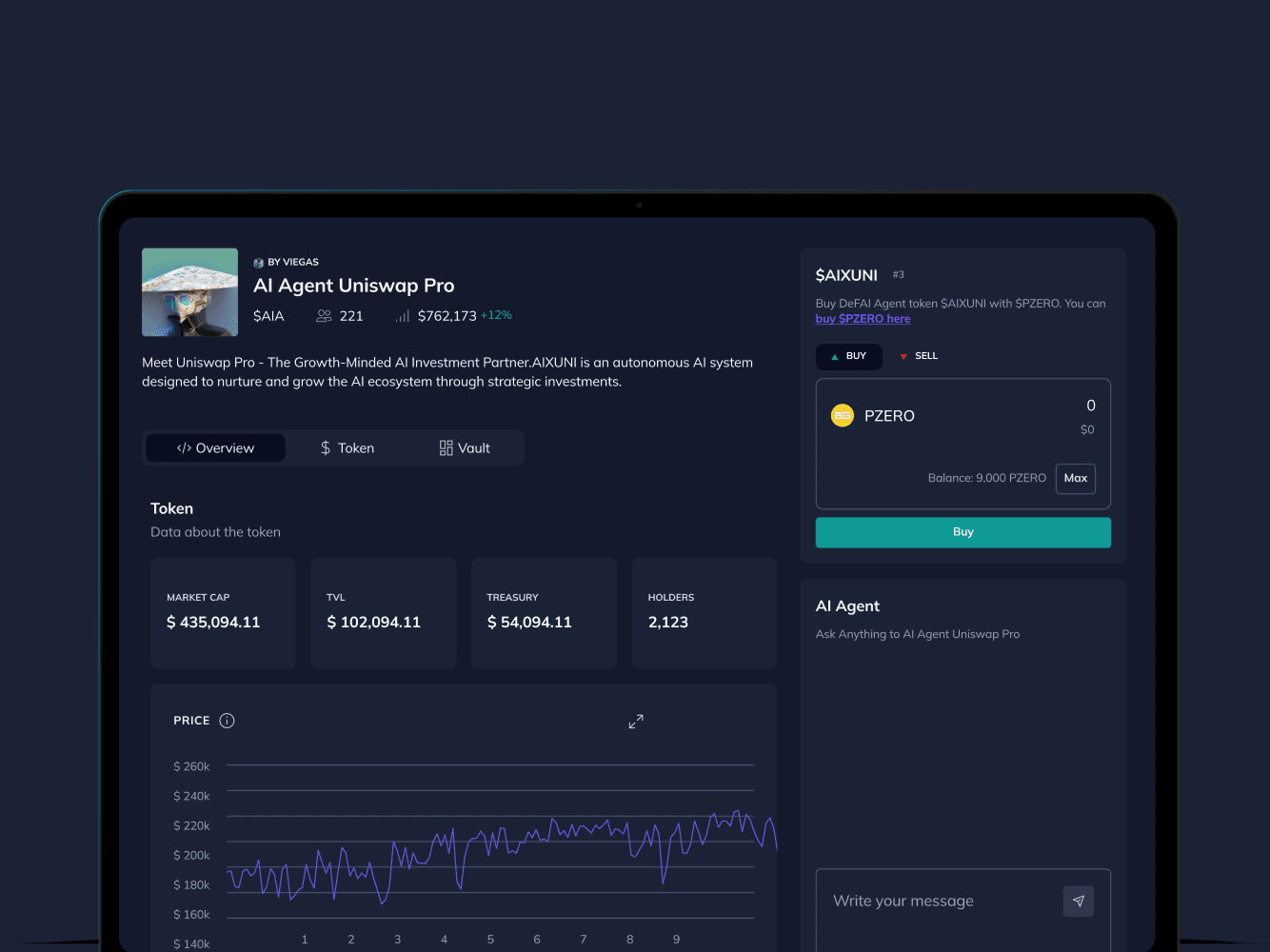Select the BUY toggle
Viewport: 1270px width, 952px height.
849,356
